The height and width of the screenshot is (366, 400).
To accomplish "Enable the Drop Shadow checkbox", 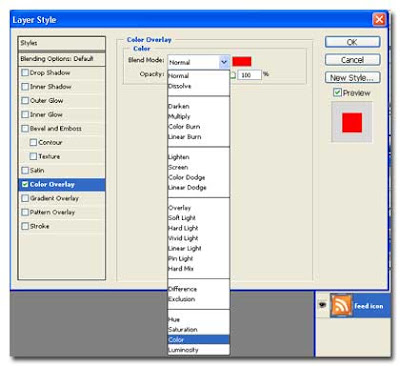I will pos(25,73).
